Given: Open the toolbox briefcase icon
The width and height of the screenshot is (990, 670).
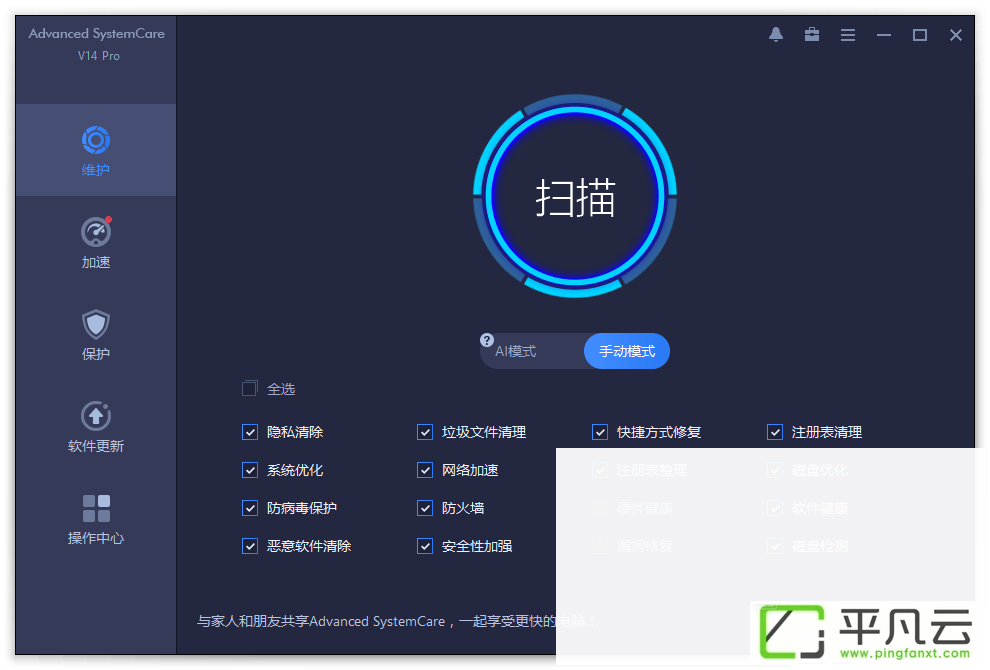Looking at the screenshot, I should point(812,35).
